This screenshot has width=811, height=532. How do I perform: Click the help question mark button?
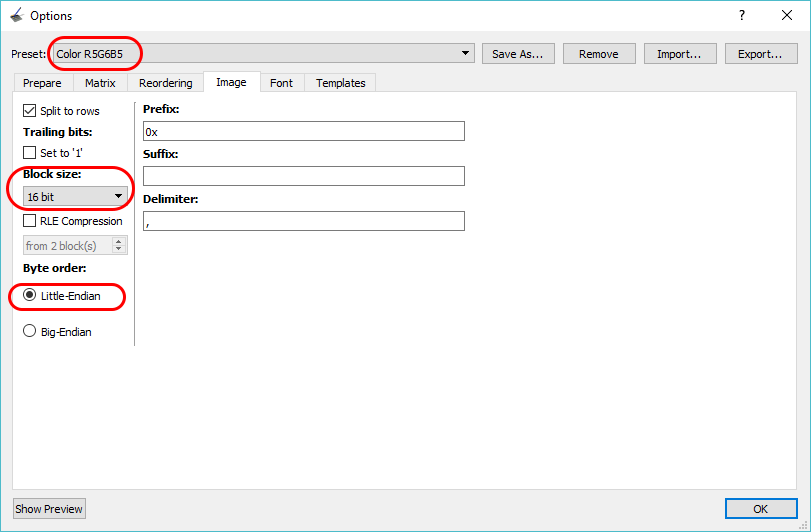741,16
